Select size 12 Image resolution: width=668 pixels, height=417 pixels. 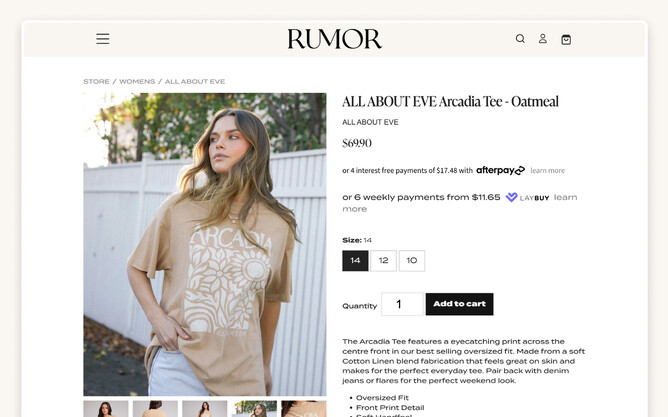click(x=383, y=261)
